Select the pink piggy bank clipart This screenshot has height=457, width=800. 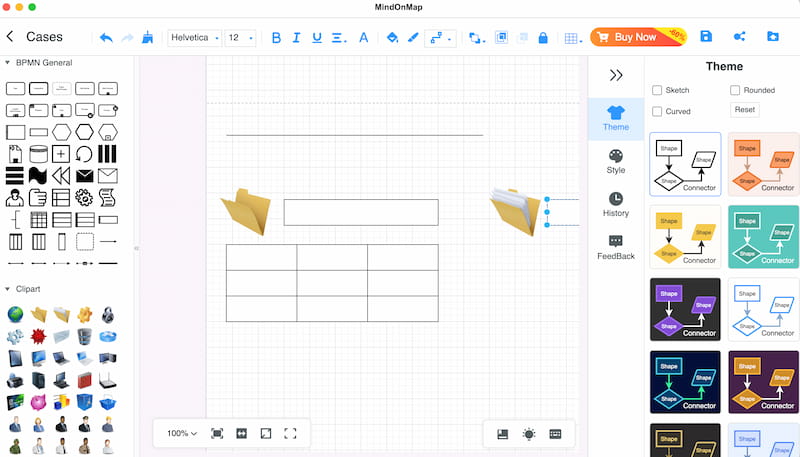coord(38,402)
